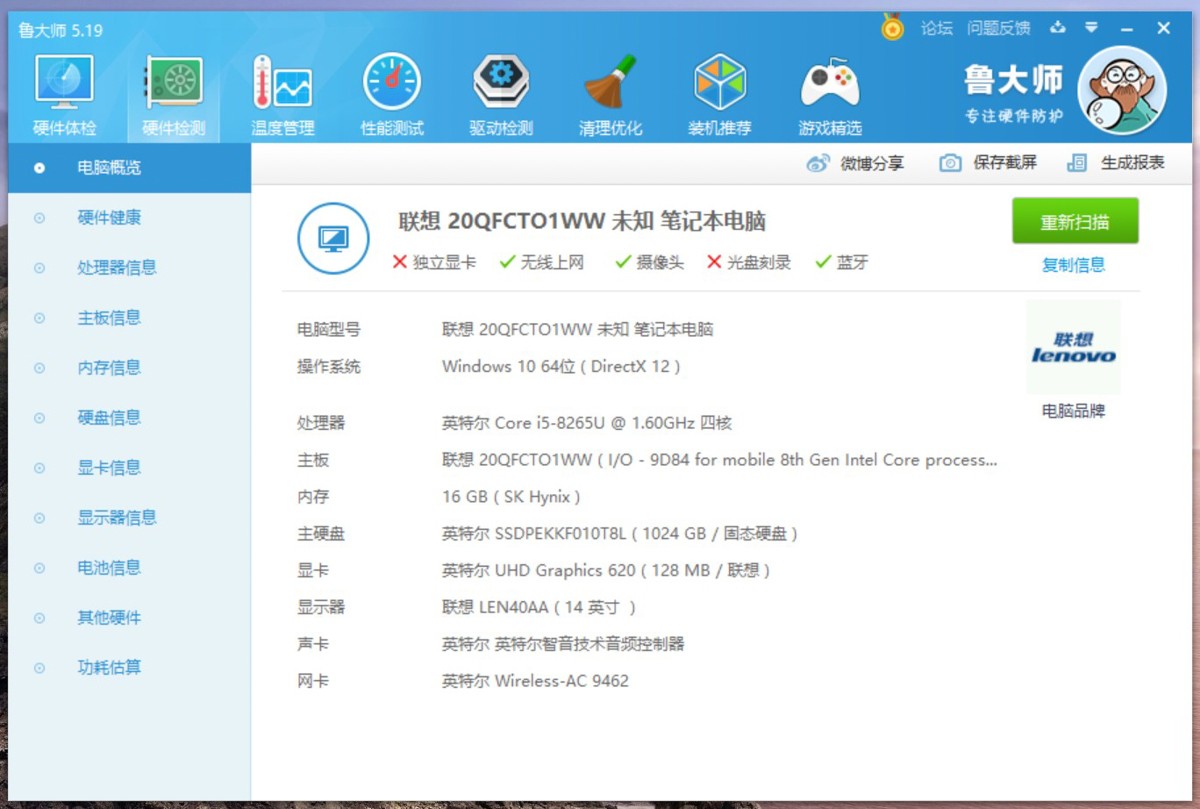Open the 问题反馈 feedback link
The width and height of the screenshot is (1200, 809).
click(999, 28)
